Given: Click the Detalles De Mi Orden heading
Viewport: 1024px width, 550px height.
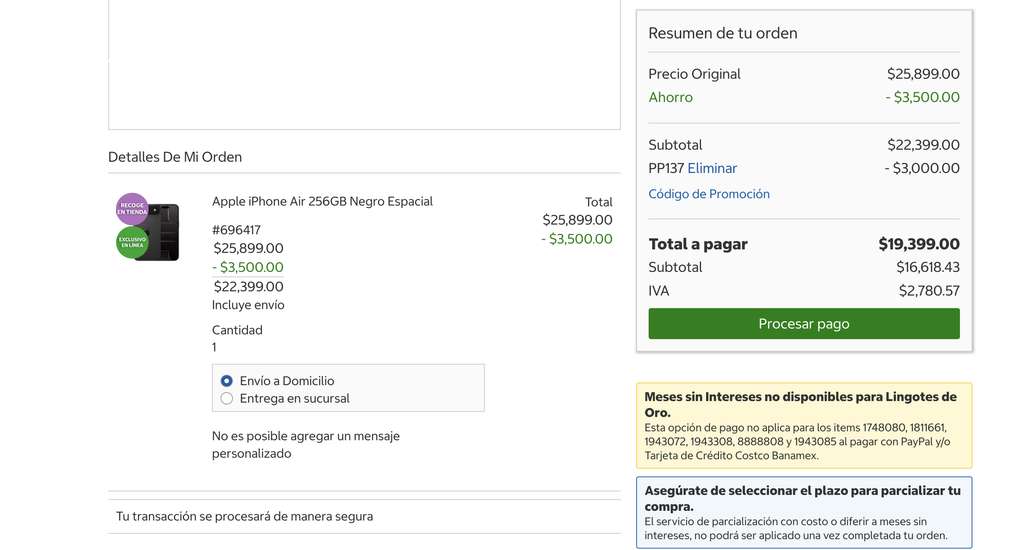Looking at the screenshot, I should click(175, 157).
